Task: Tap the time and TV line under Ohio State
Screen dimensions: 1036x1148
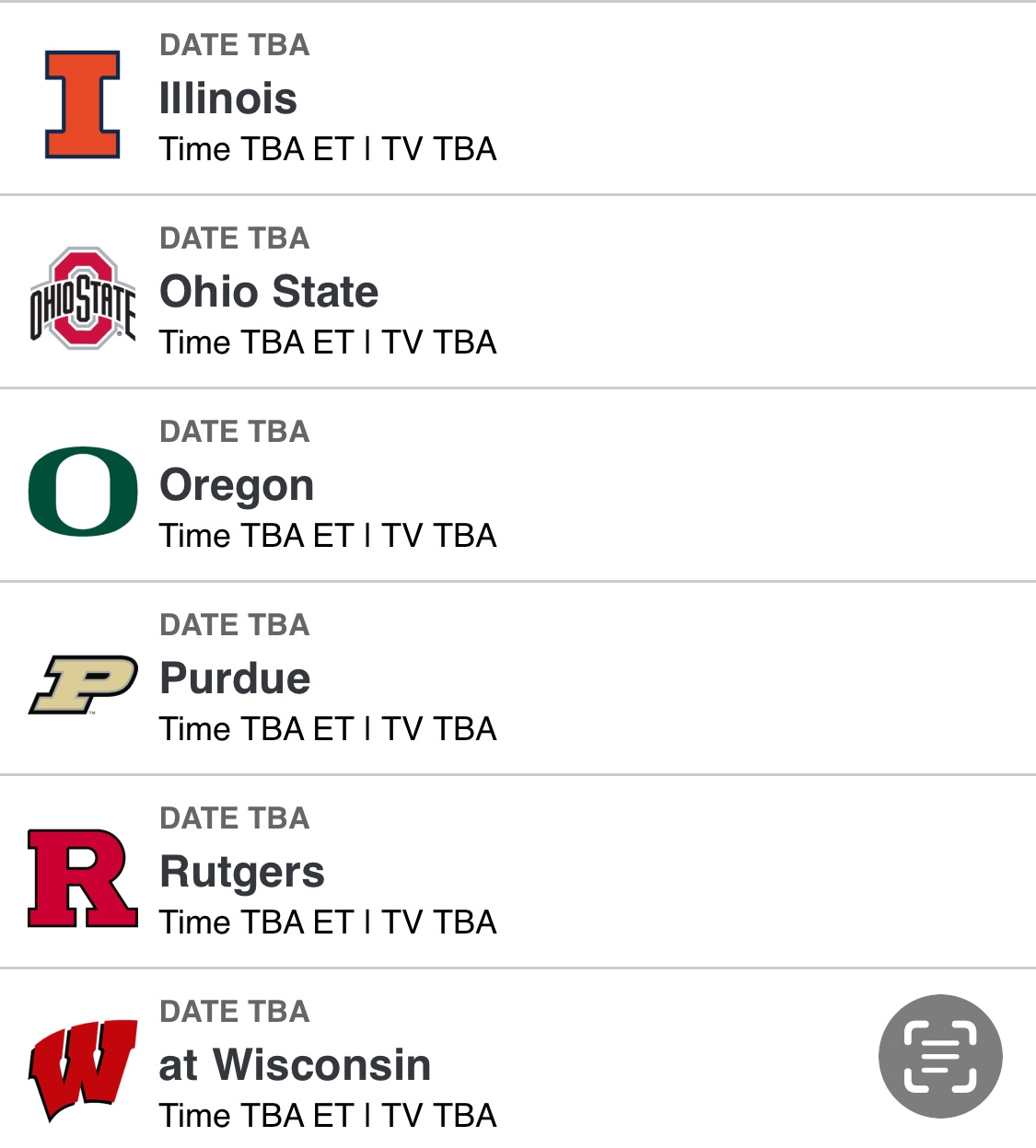Action: click(328, 342)
